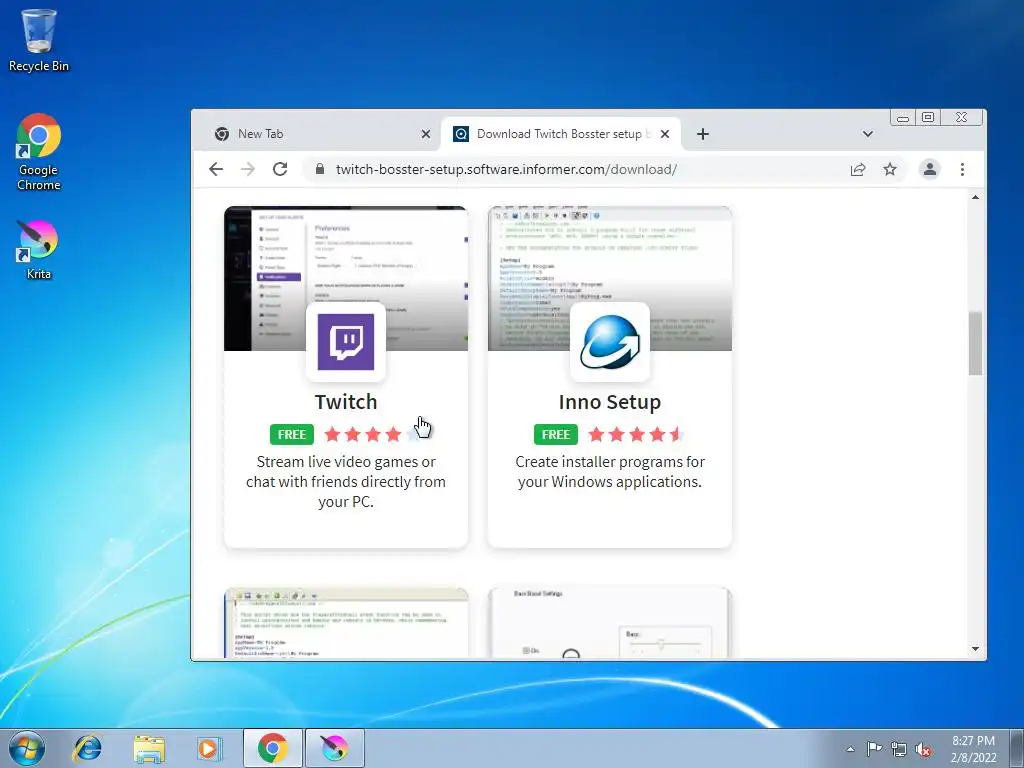Click the Show desktop strip

tap(1017, 748)
